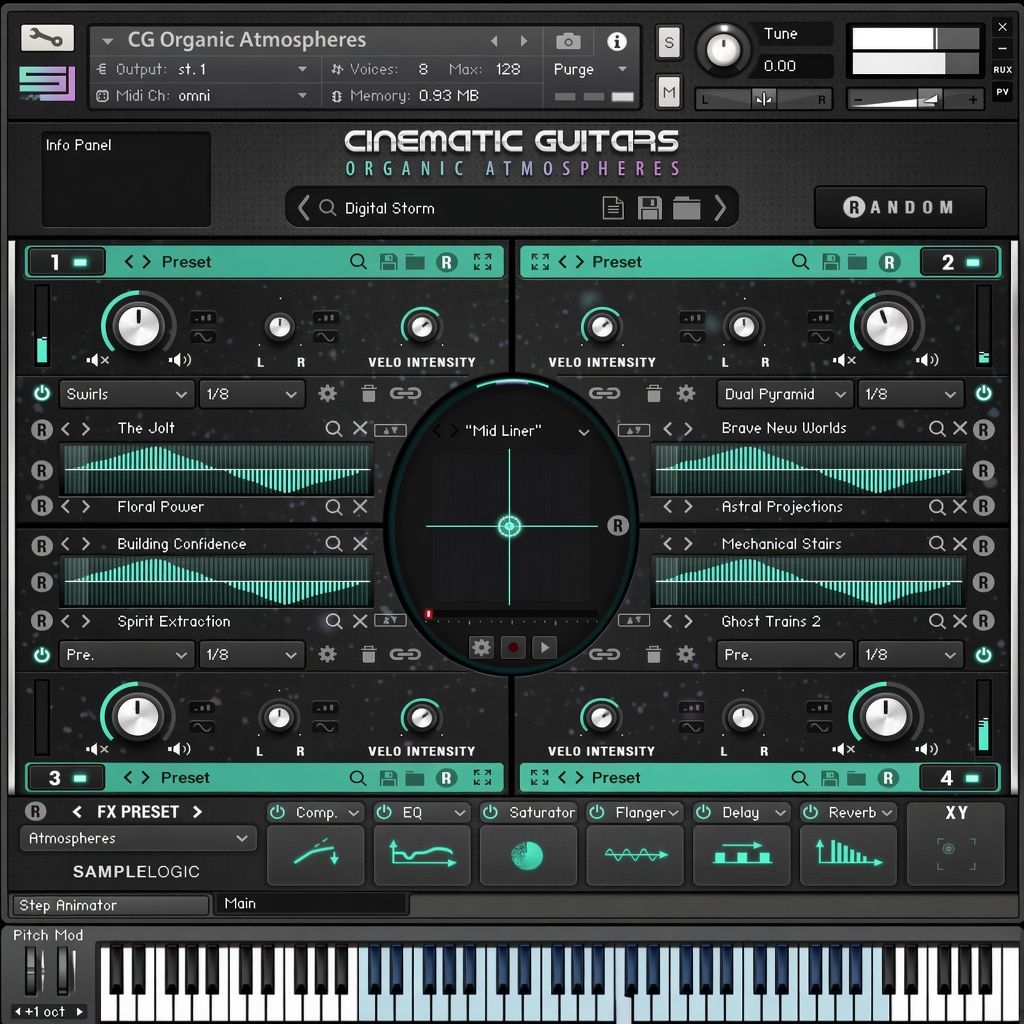Toggle Flanger effect power
This screenshot has height=1024, width=1024.
(597, 812)
